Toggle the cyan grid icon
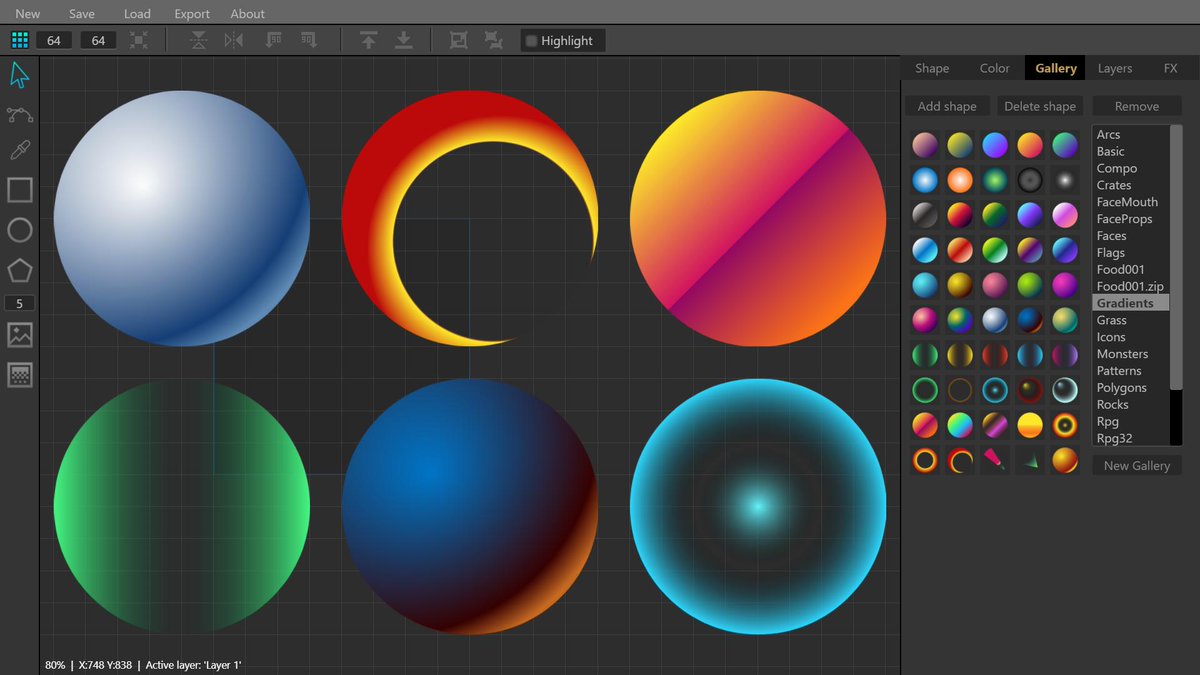This screenshot has width=1200, height=675. point(19,40)
